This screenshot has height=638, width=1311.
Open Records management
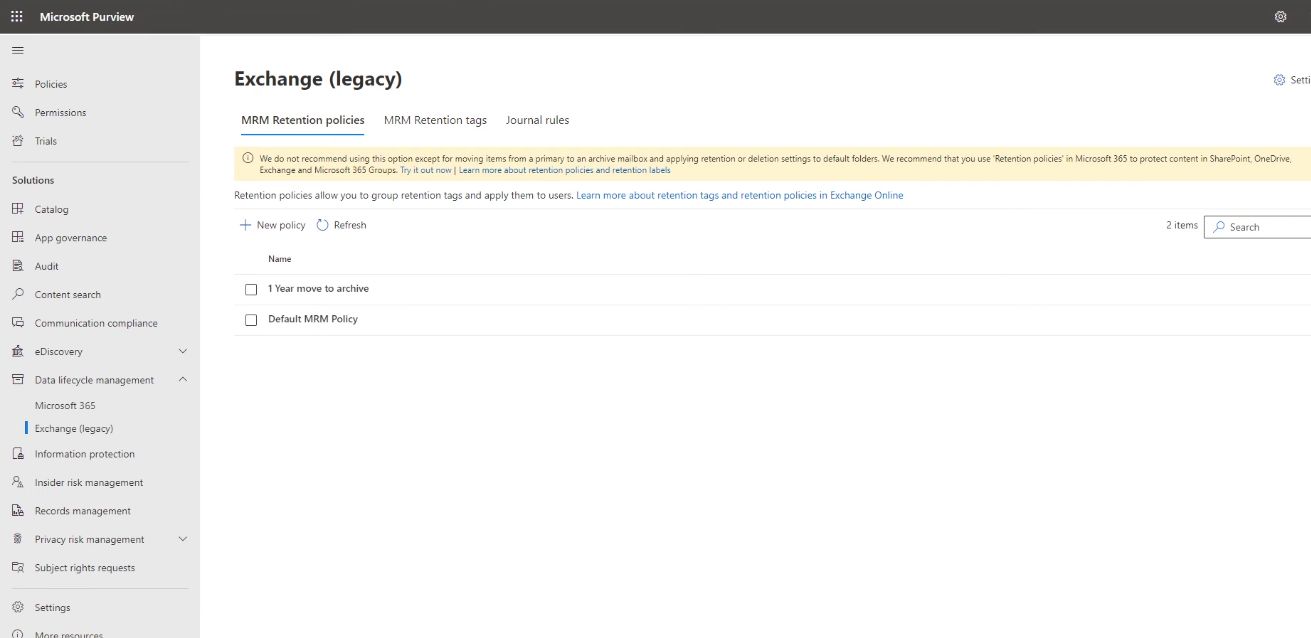tap(81, 510)
